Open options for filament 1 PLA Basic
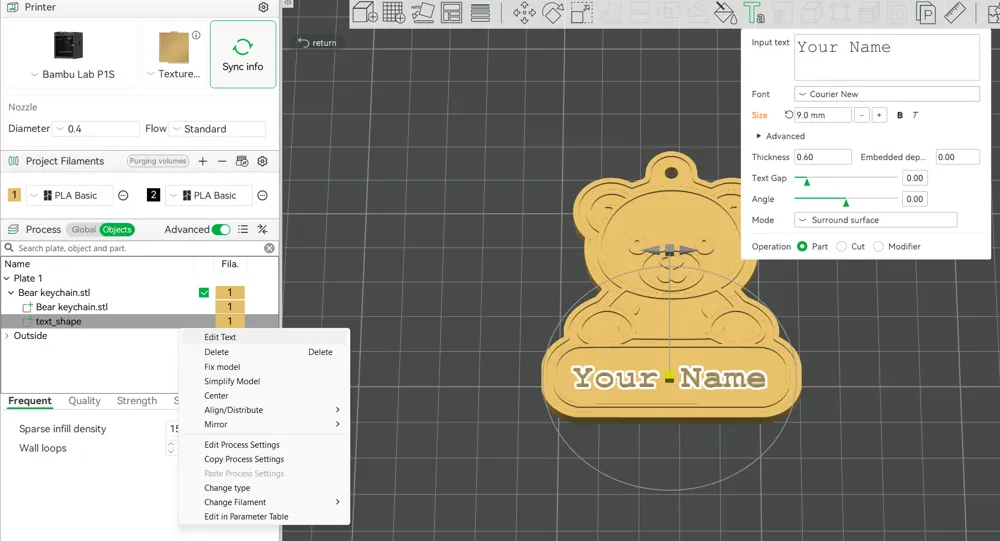Screen dimensions: 1000x541 pyautogui.click(x=123, y=195)
